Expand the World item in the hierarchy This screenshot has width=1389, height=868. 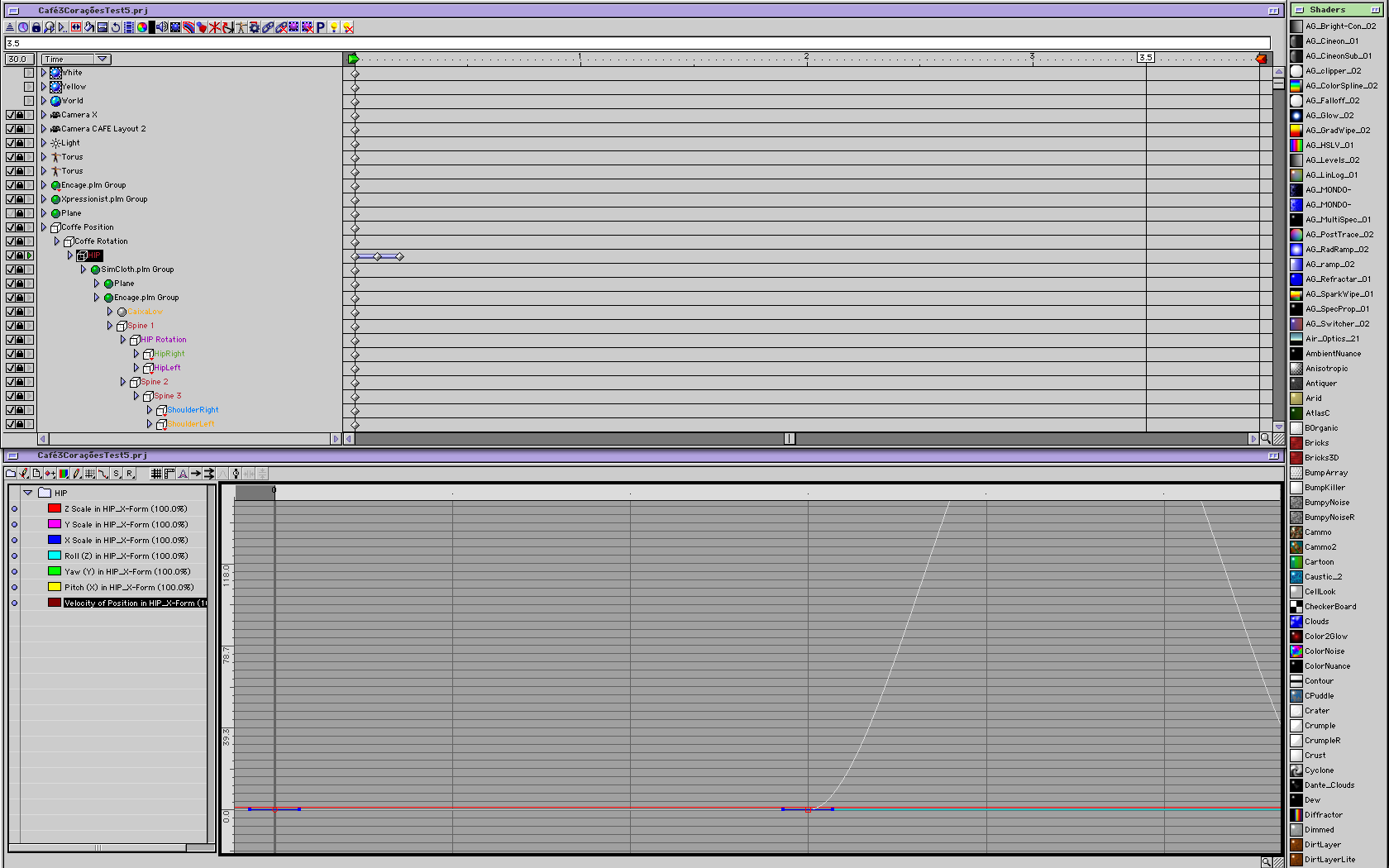[44, 101]
